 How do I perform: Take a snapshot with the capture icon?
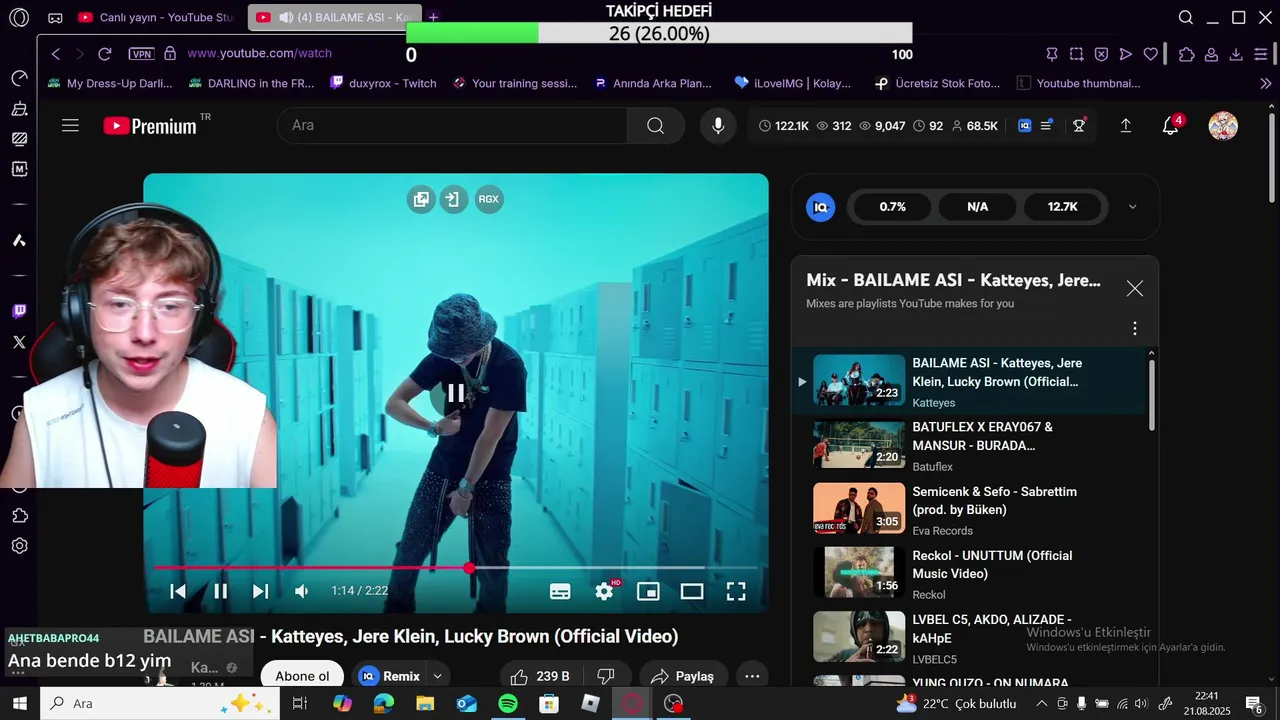[1076, 54]
